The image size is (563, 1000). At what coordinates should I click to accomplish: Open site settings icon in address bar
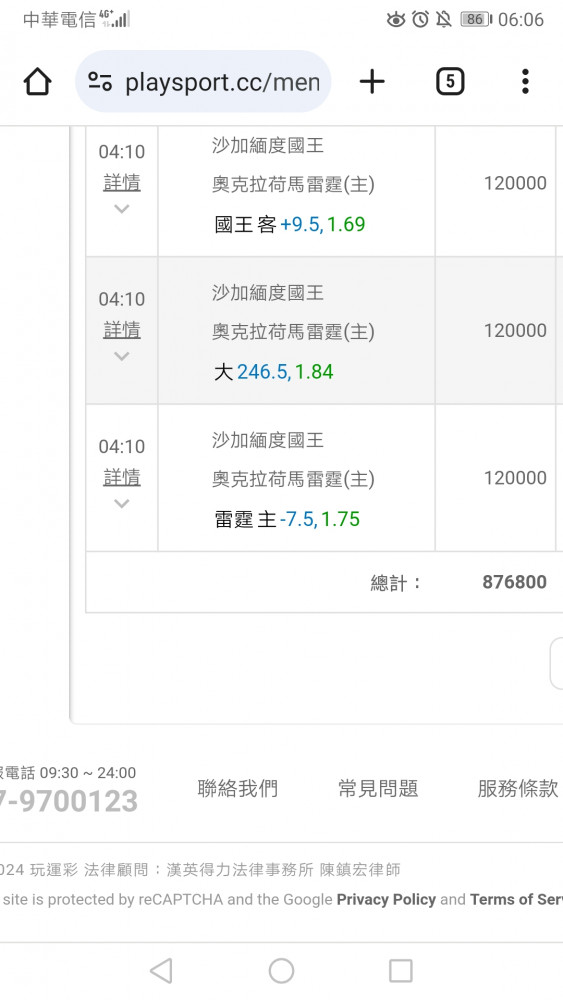(100, 82)
